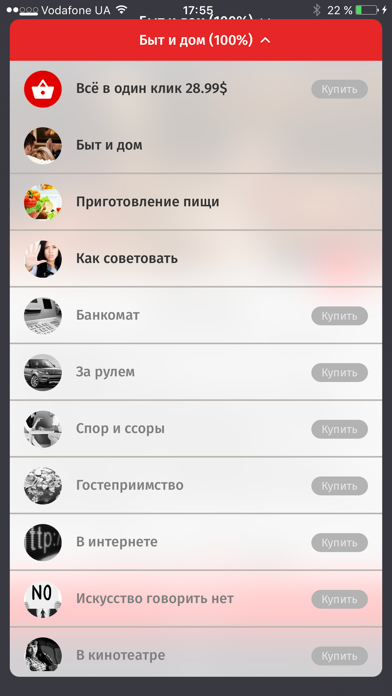Click Купить beside Гостеприимство
This screenshot has height=696, width=392.
coord(339,486)
